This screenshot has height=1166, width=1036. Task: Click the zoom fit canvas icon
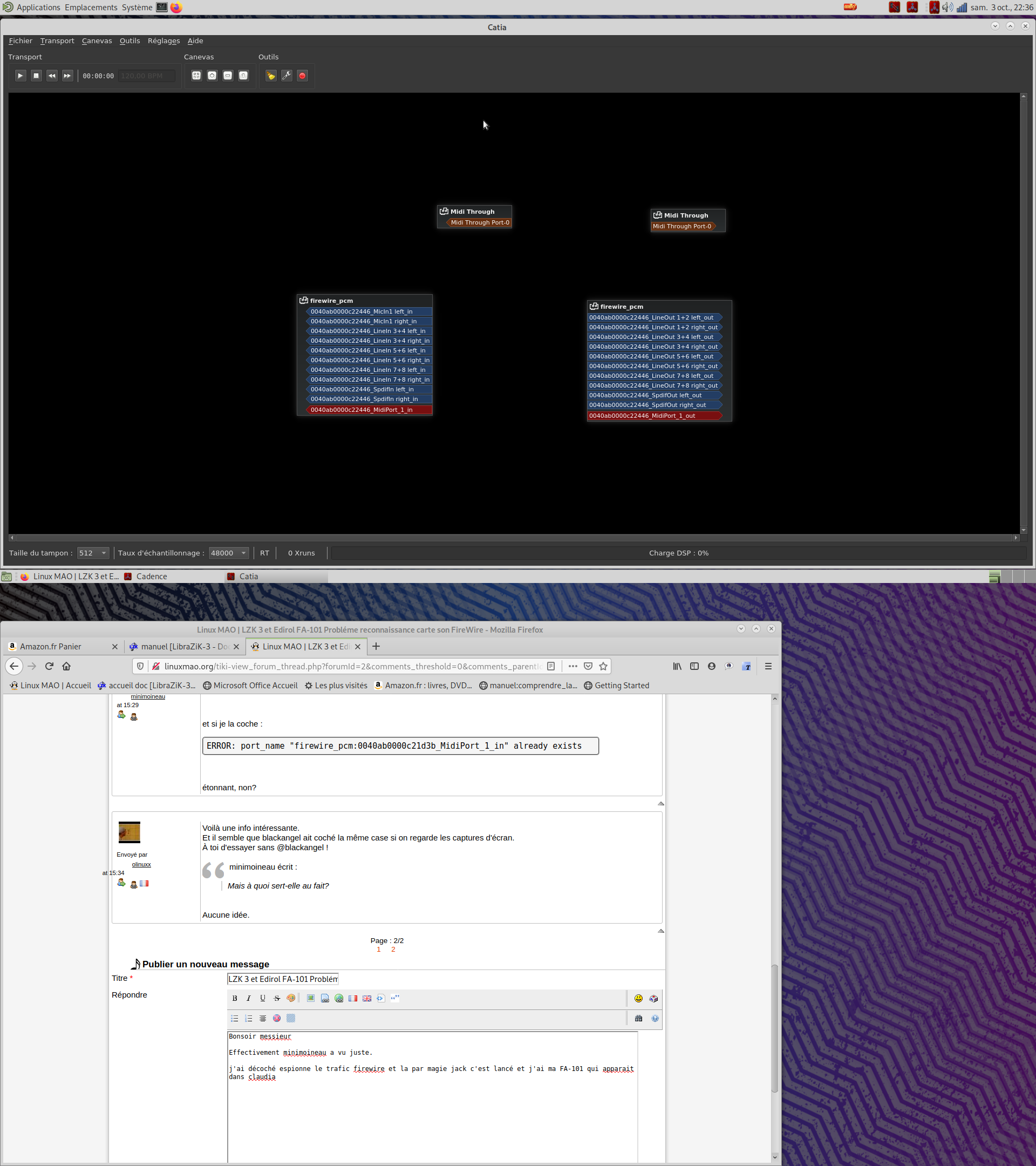click(196, 76)
